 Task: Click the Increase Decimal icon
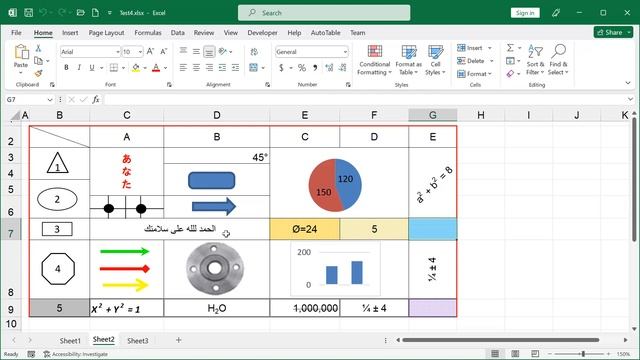329,68
